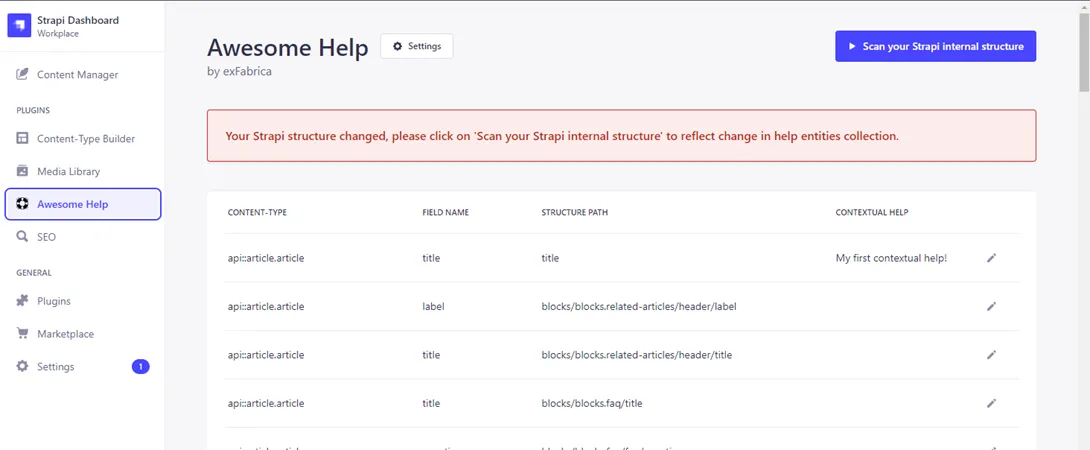
Task: Open the Awesome Help Settings button
Action: tap(416, 46)
